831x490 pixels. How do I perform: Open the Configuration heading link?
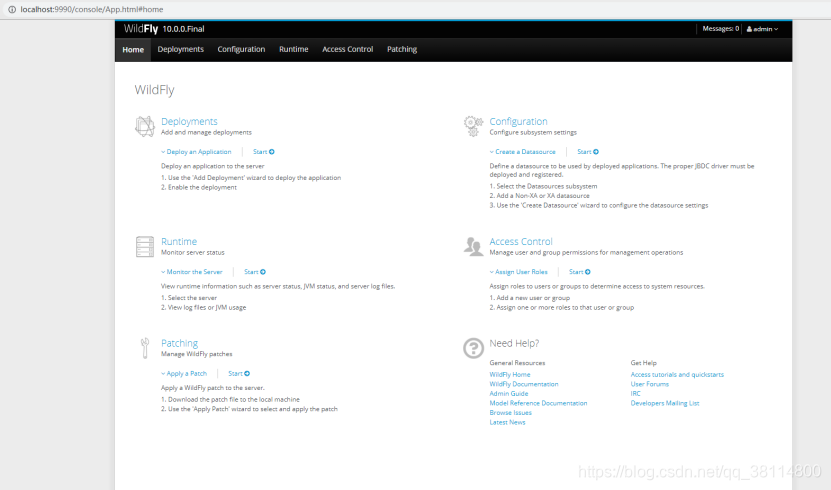pyautogui.click(x=518, y=121)
